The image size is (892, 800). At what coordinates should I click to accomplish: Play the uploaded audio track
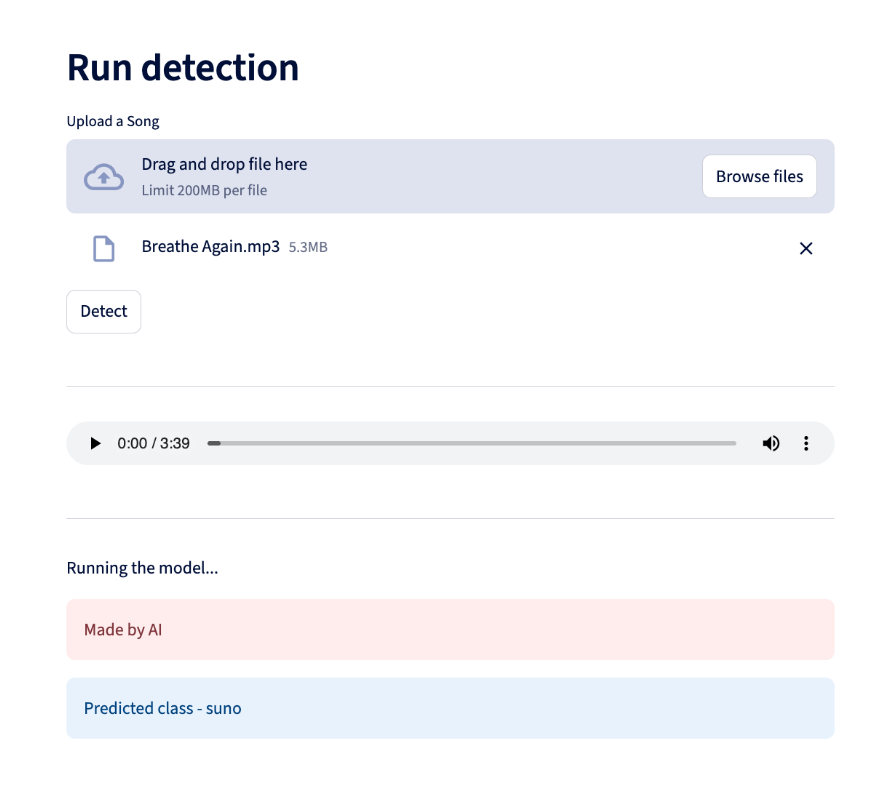click(x=95, y=443)
